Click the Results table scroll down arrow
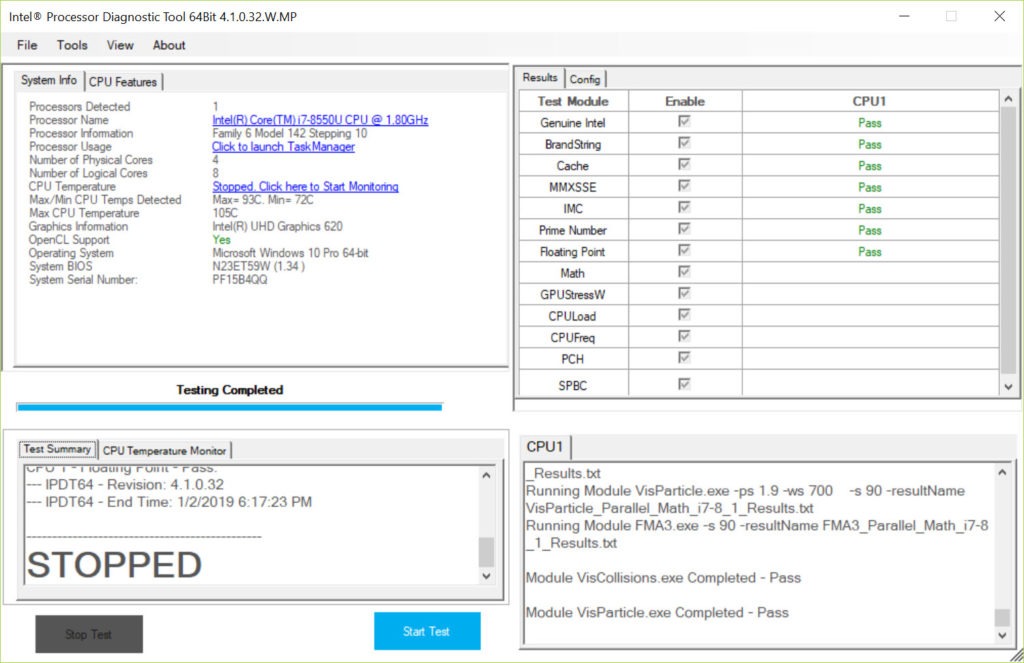 1008,387
